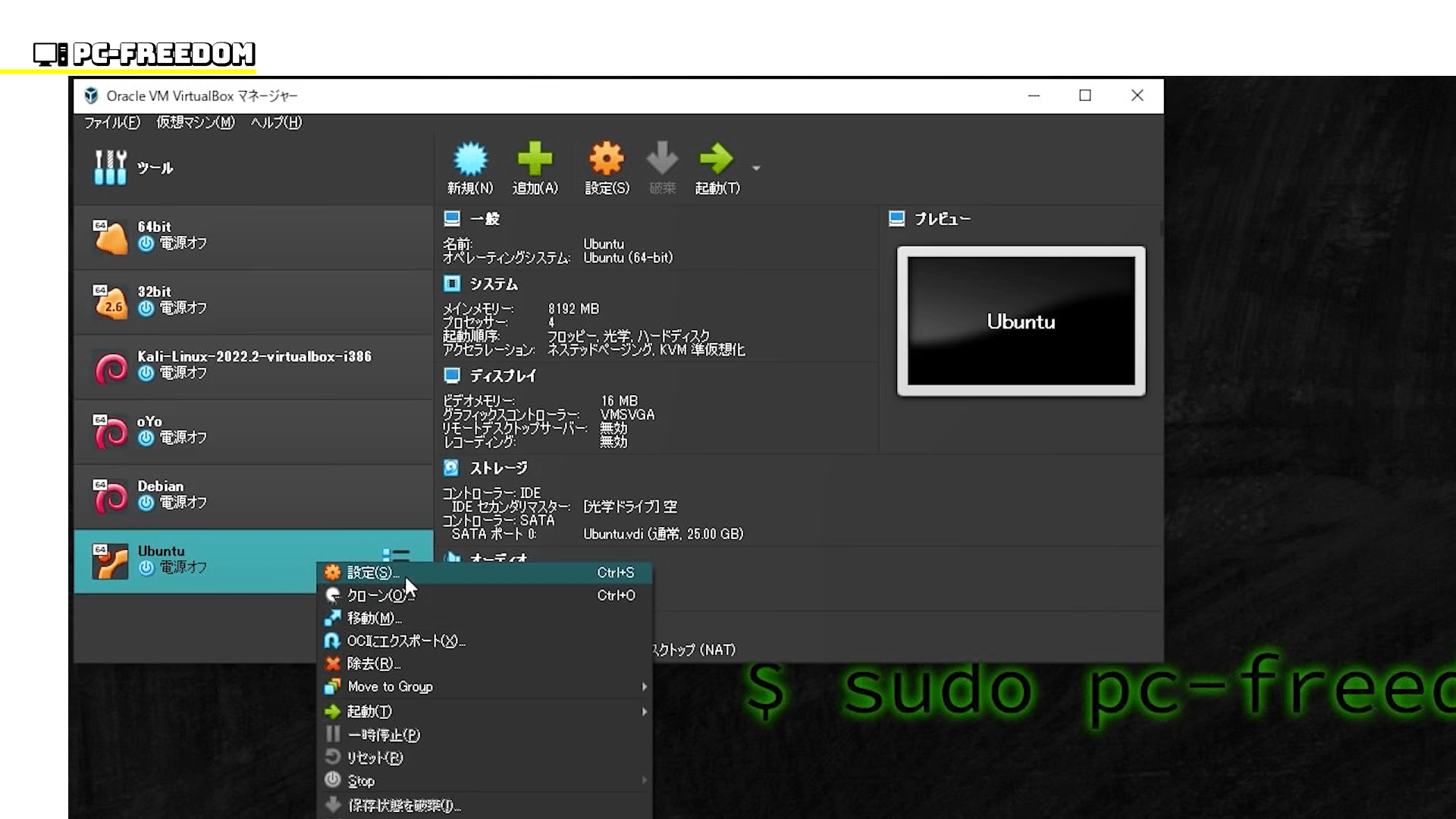Open Settings (設定) from the toolbar gear icon
The image size is (1456, 819).
tap(607, 159)
